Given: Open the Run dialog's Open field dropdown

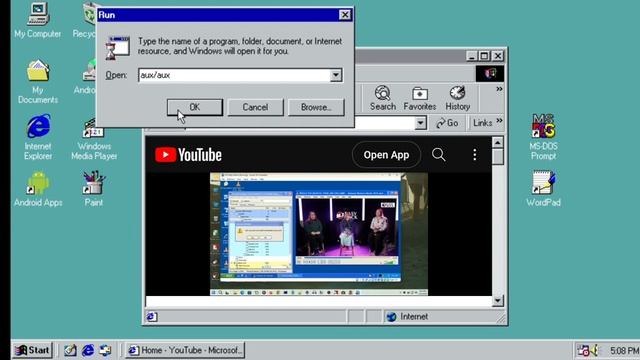Looking at the screenshot, I should [x=336, y=75].
